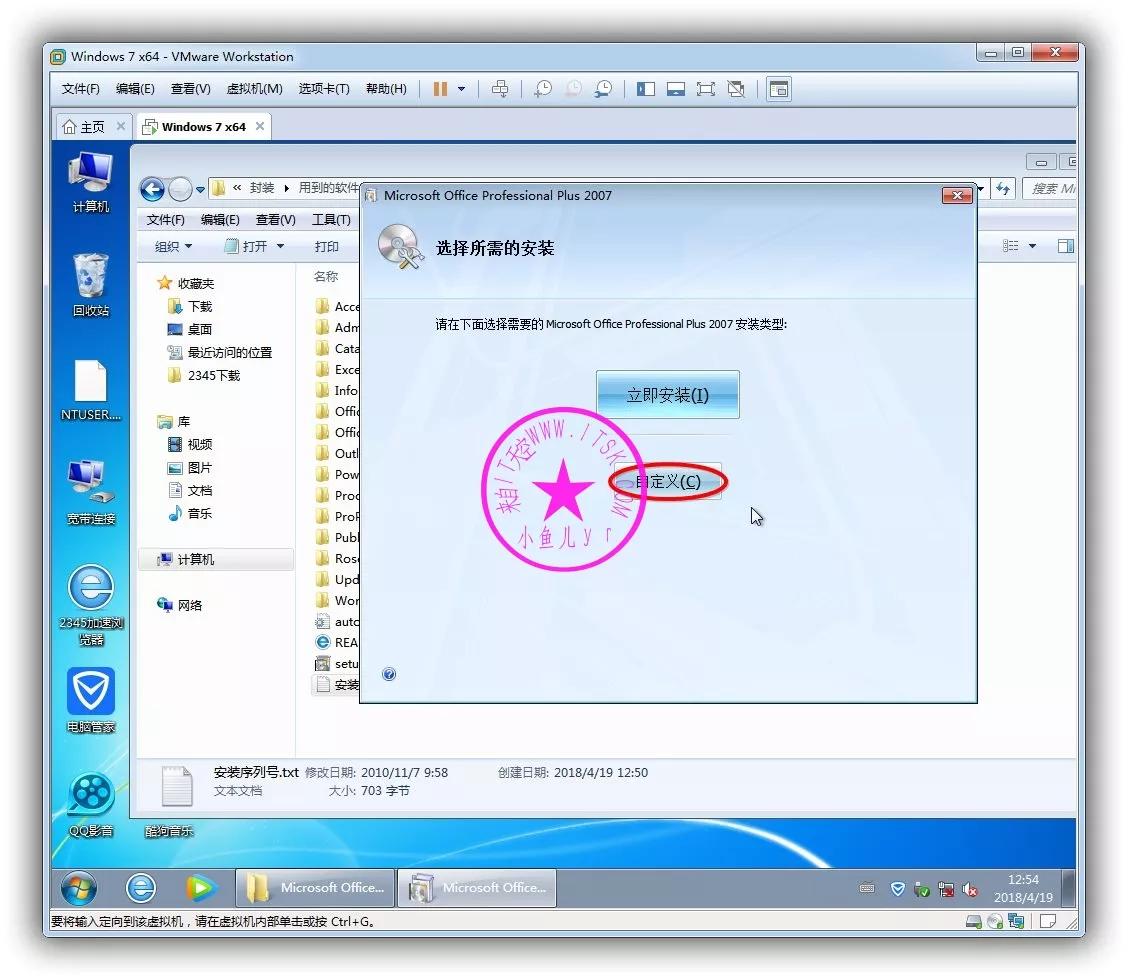Select 计算机 in the navigation pane

click(196, 560)
